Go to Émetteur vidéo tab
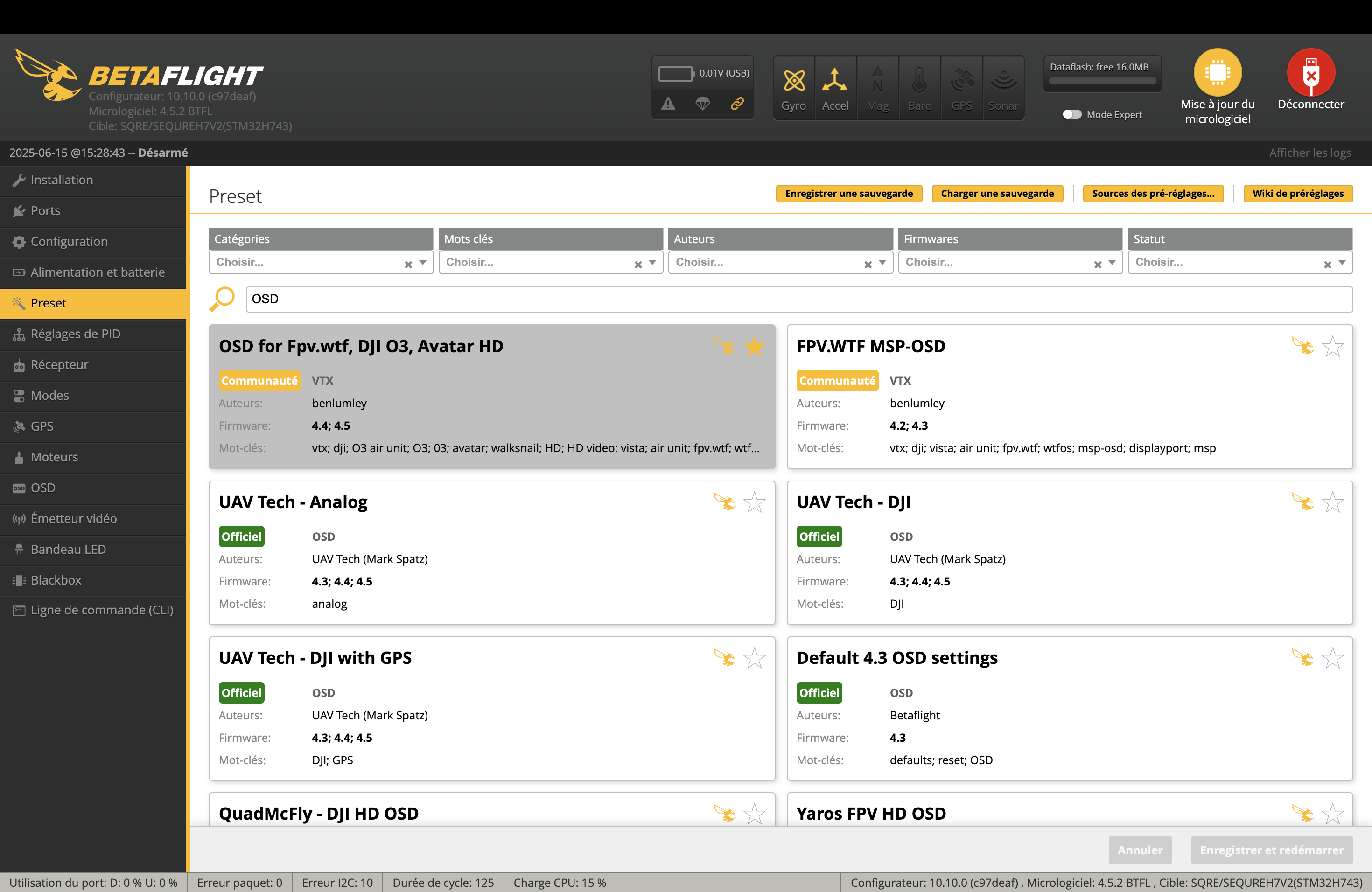The image size is (1372, 892). [73, 519]
